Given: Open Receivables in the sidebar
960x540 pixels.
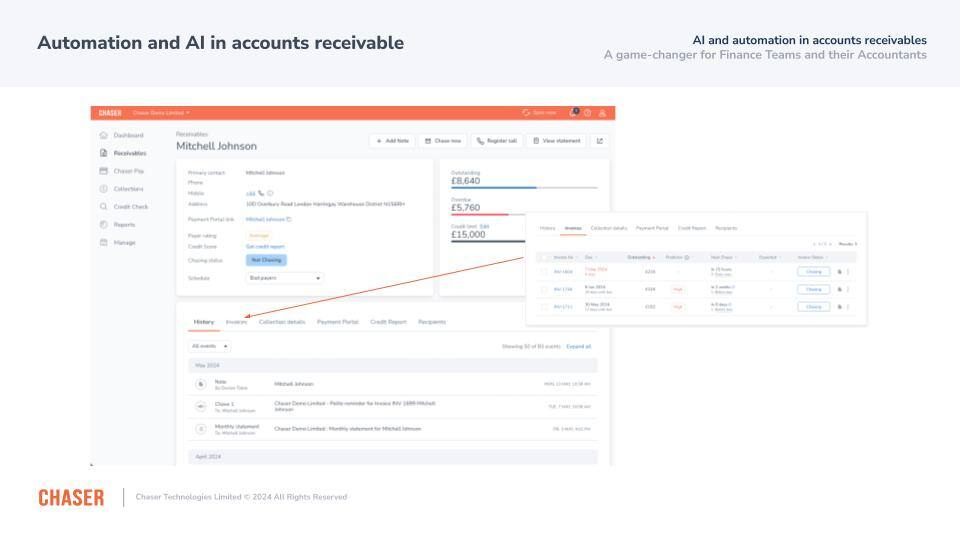Looking at the screenshot, I should pyautogui.click(x=122, y=153).
